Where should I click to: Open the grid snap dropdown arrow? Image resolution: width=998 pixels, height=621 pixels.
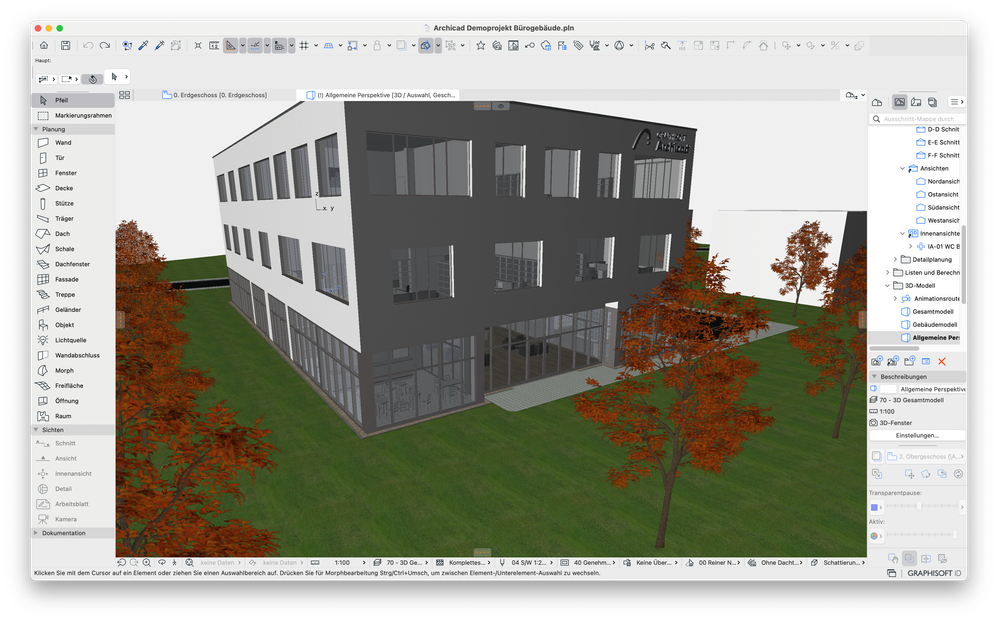(316, 45)
